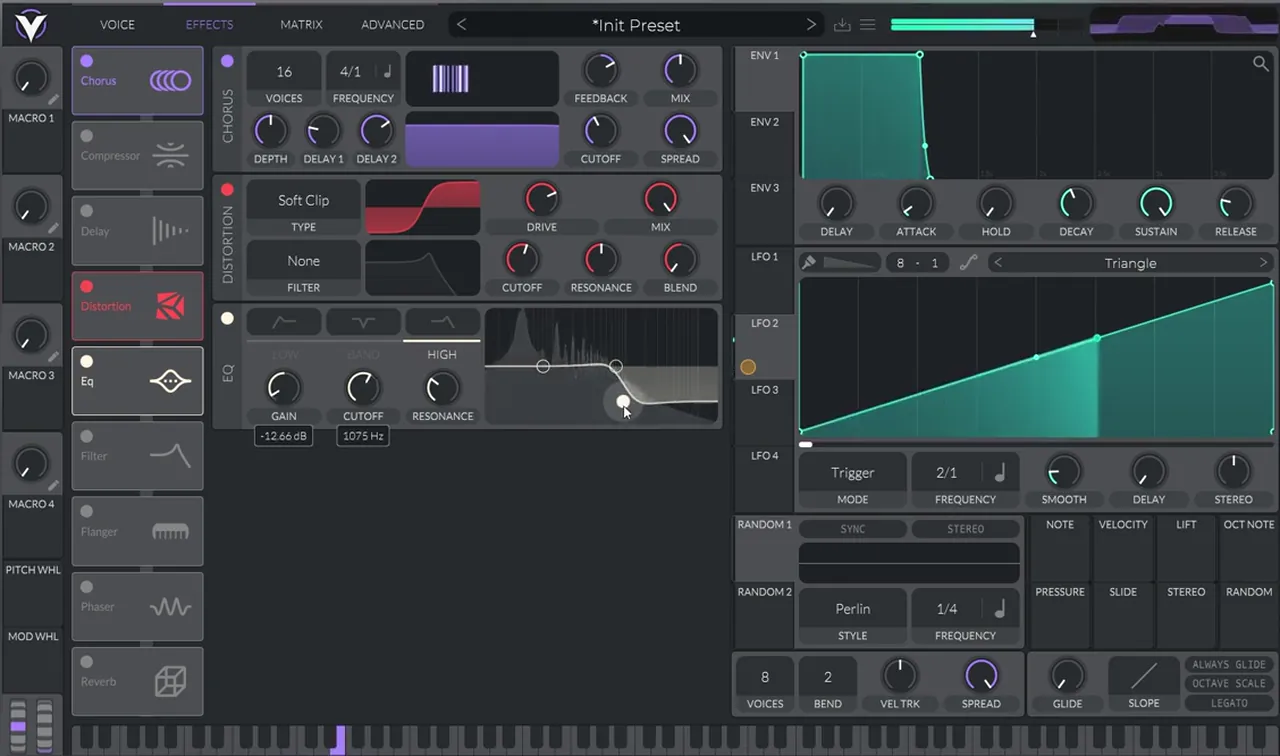
Task: Click the SUSTAIN knob in envelope section
Action: pyautogui.click(x=1156, y=203)
